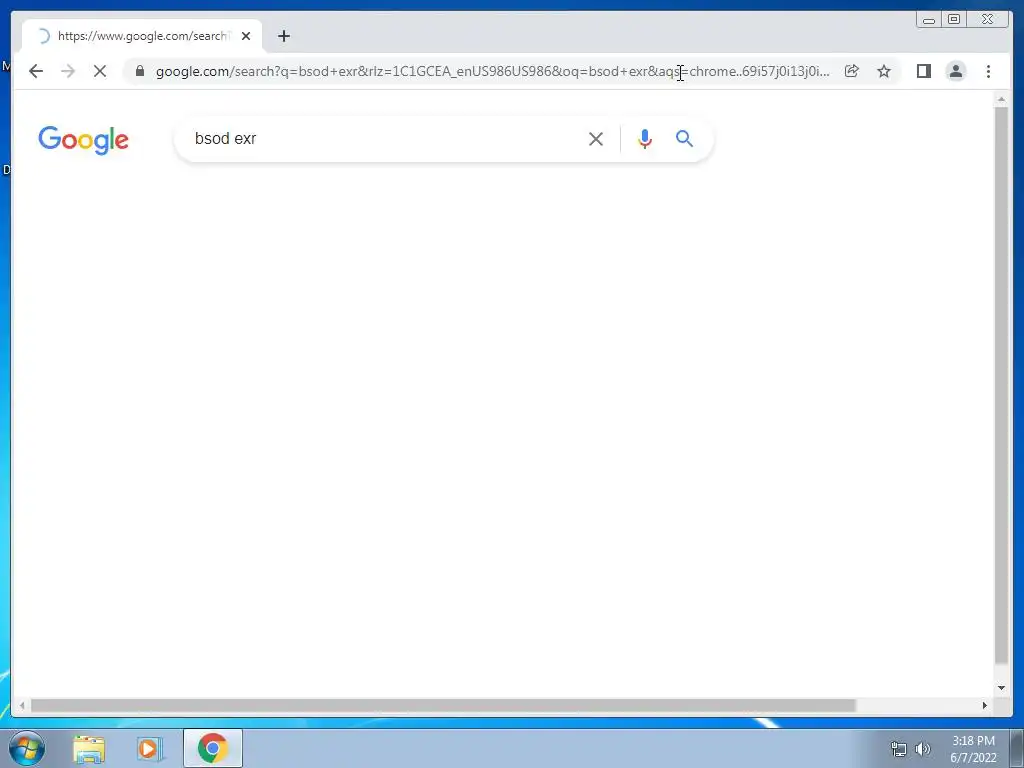Select the Chrome taskbar button
1024x768 pixels.
point(212,748)
